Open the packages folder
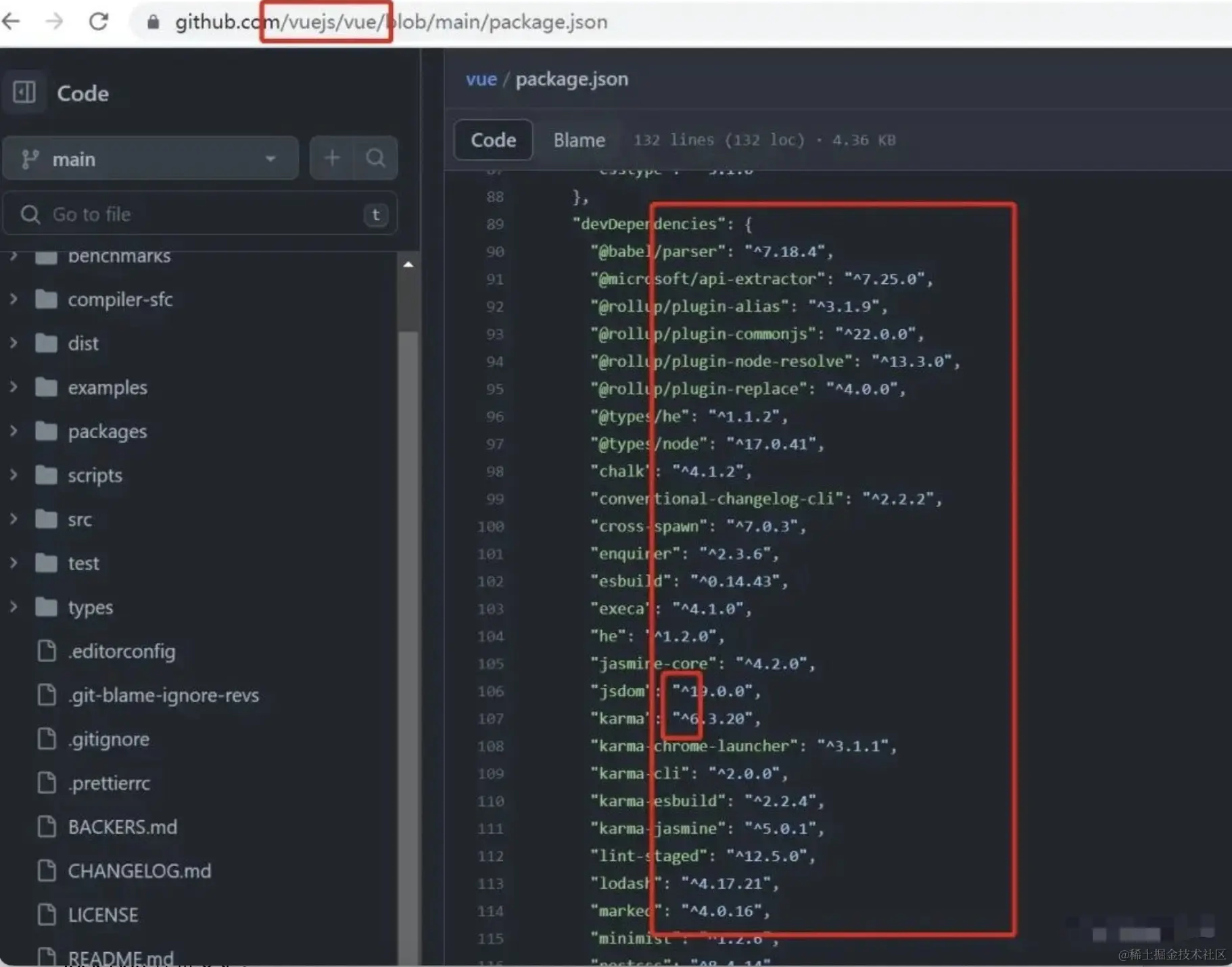 coord(108,431)
